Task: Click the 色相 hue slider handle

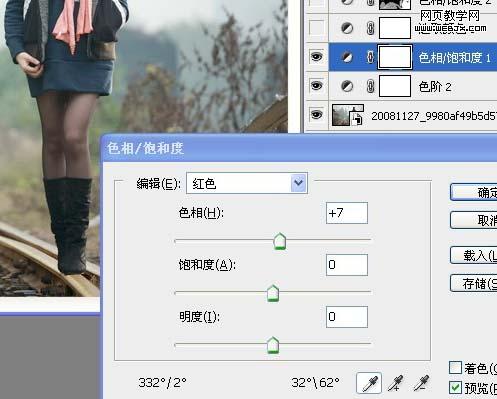Action: (280, 241)
